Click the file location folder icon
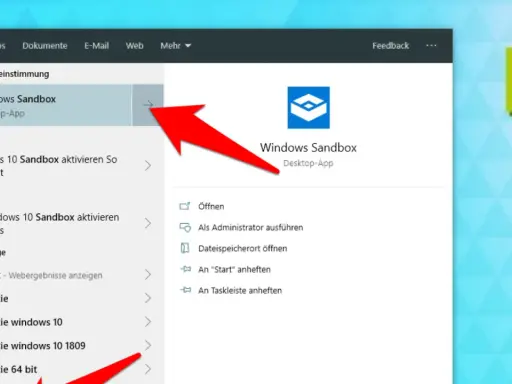Image resolution: width=512 pixels, height=384 pixels. click(185, 248)
